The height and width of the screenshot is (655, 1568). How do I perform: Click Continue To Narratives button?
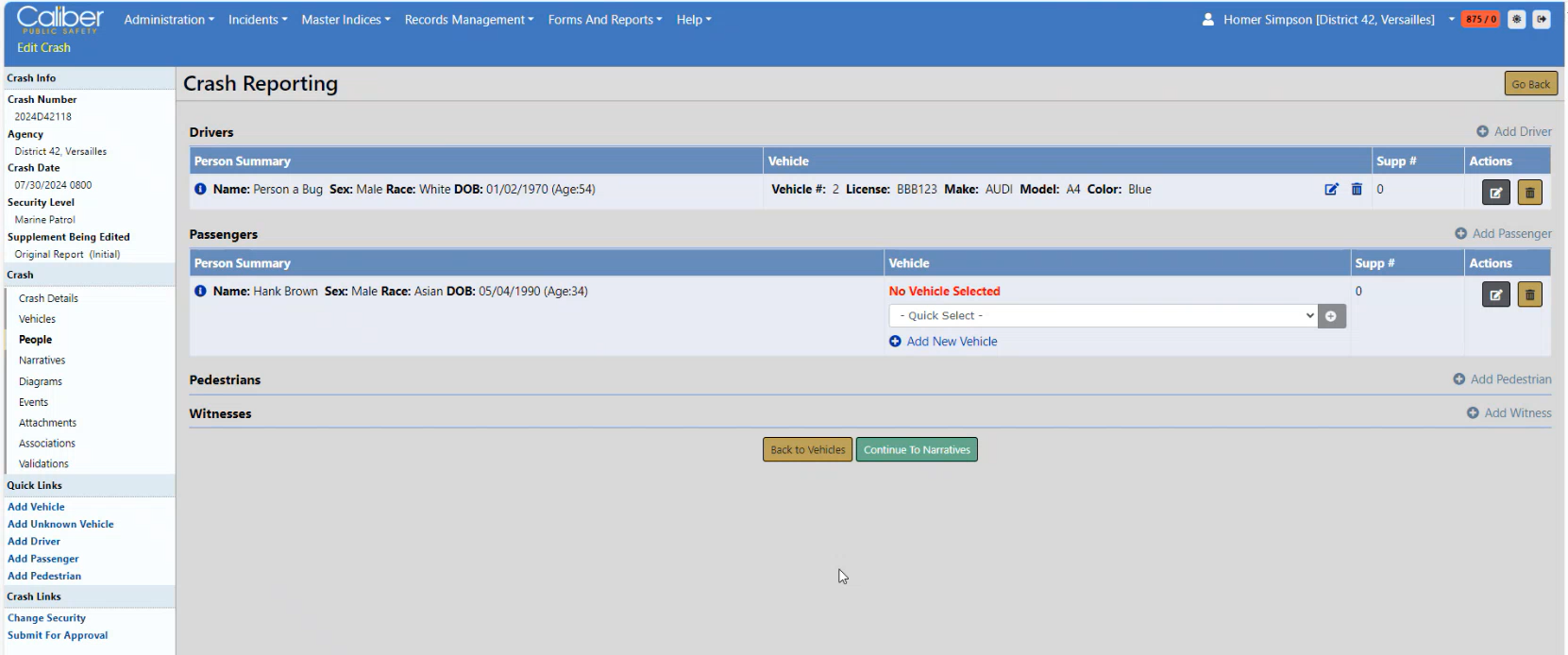click(916, 450)
